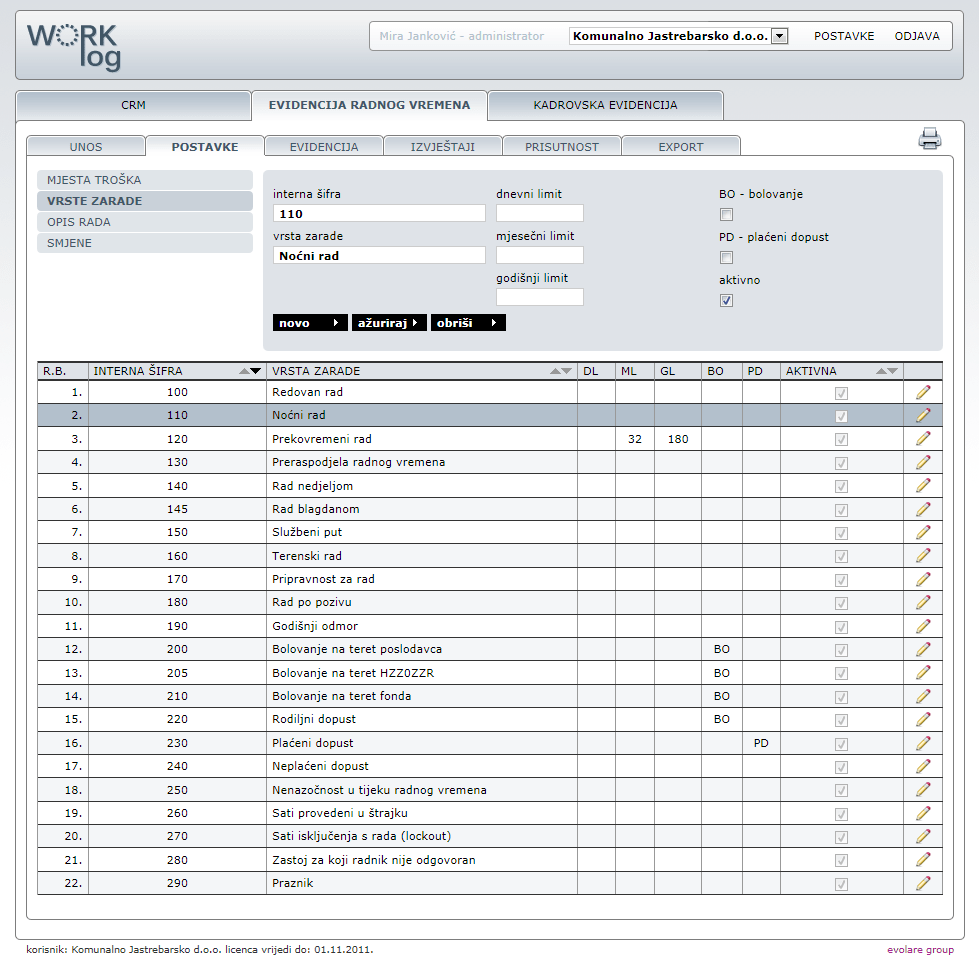Click the novo button
Screen dimensions: 979x967
point(310,323)
